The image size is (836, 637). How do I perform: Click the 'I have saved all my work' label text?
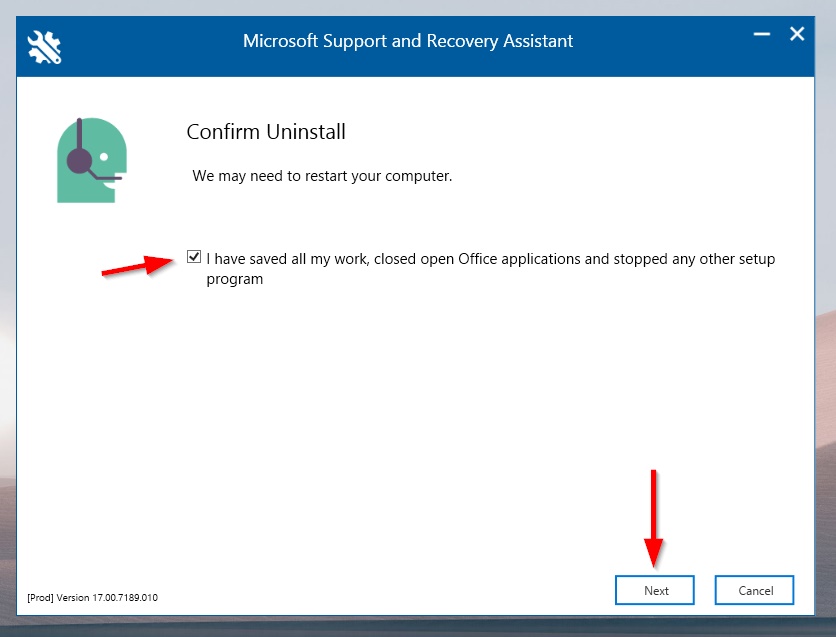[491, 269]
